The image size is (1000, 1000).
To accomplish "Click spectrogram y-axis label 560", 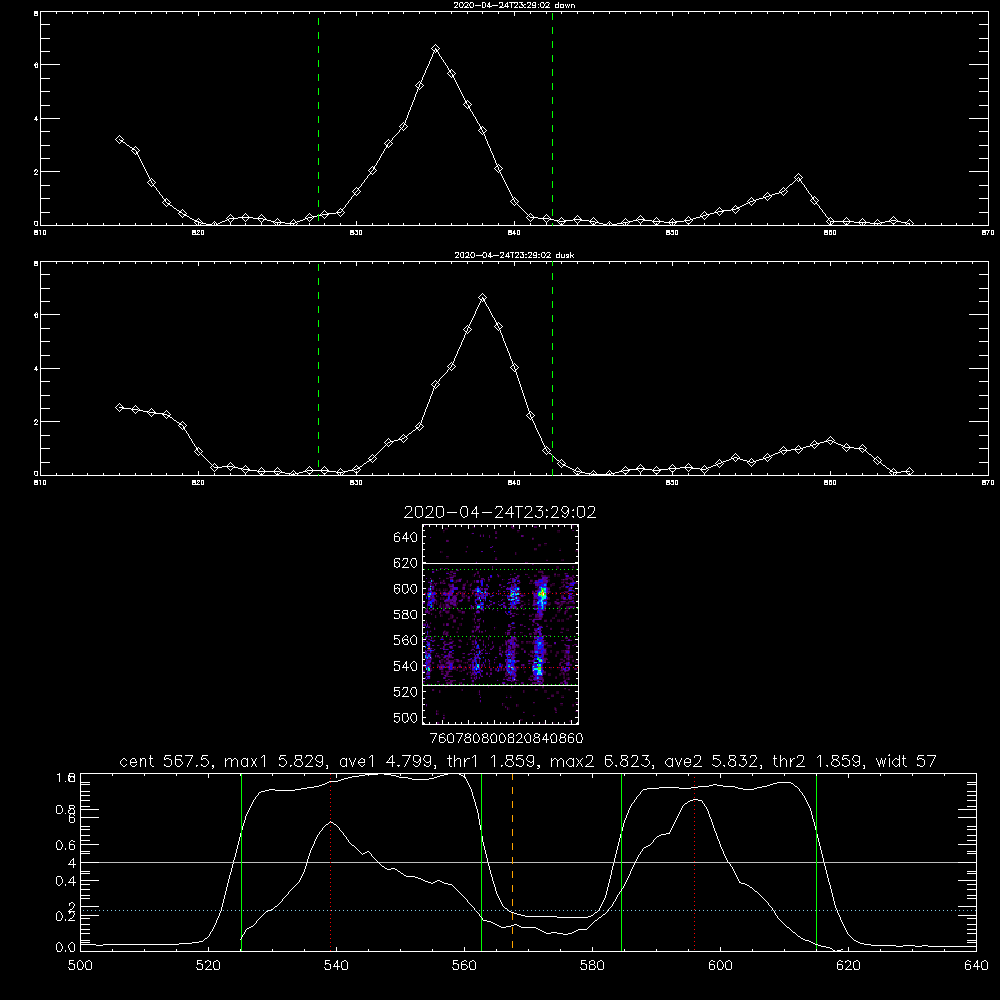I will coord(406,640).
